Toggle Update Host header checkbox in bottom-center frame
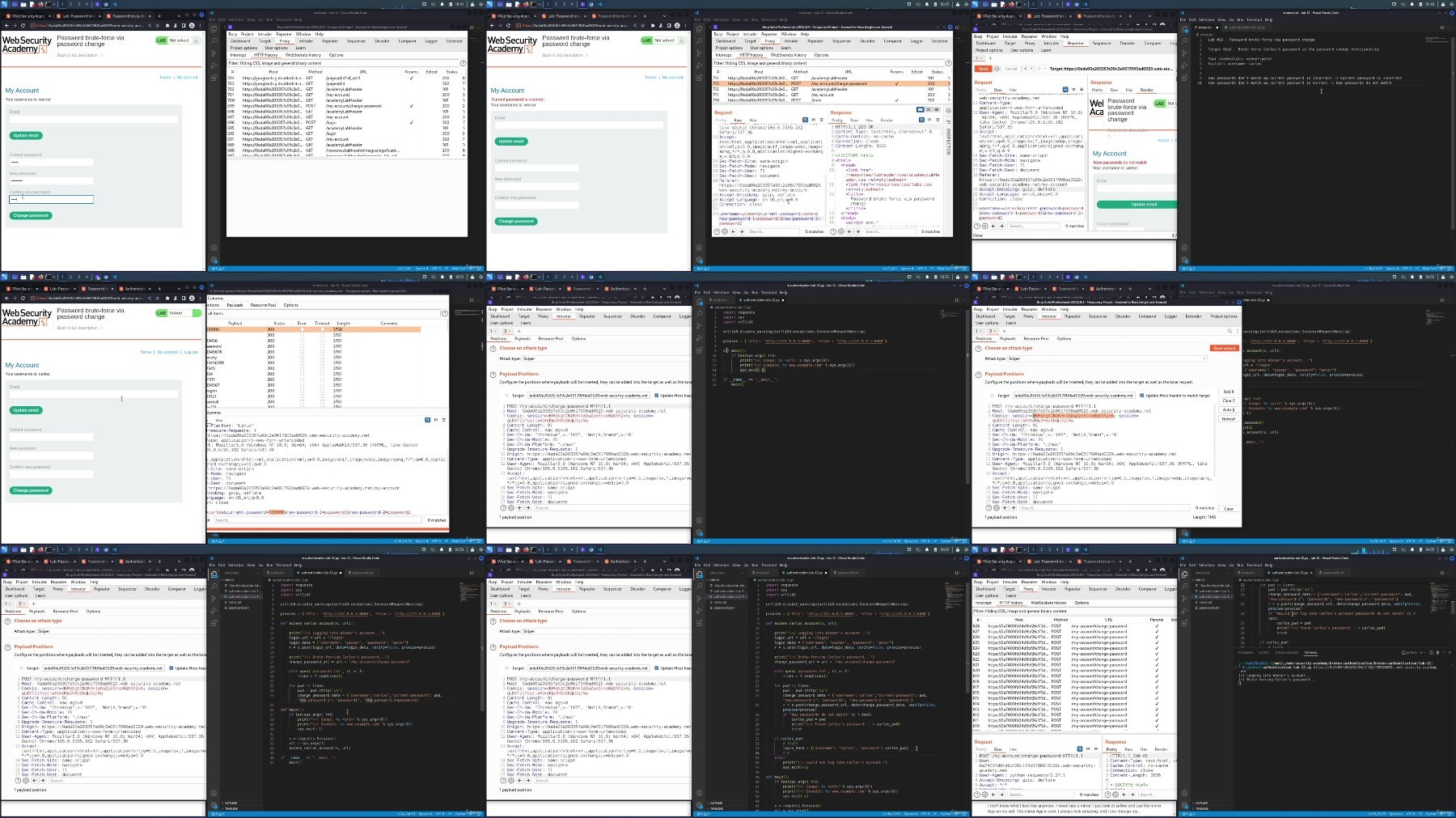The height and width of the screenshot is (818, 1456). click(x=656, y=668)
